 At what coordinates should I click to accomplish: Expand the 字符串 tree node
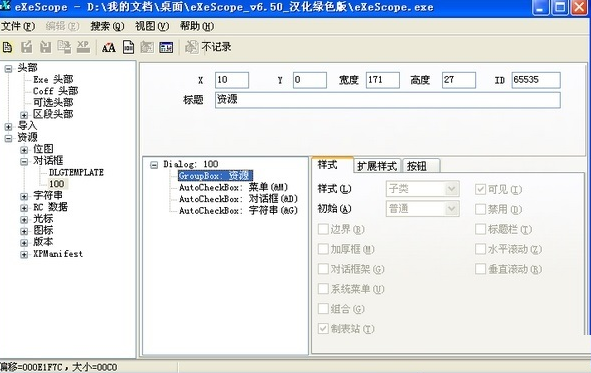(24, 196)
